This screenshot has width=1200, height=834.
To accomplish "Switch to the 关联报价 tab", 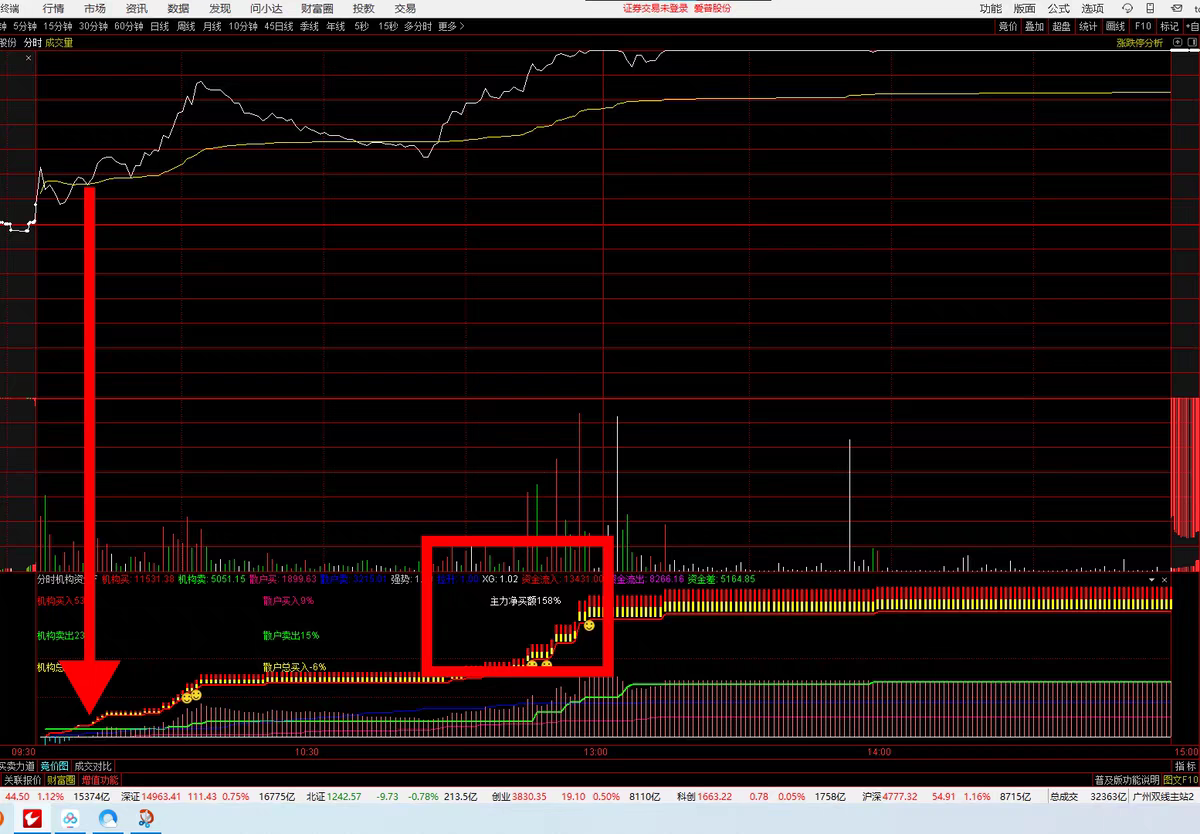I will pyautogui.click(x=23, y=779).
